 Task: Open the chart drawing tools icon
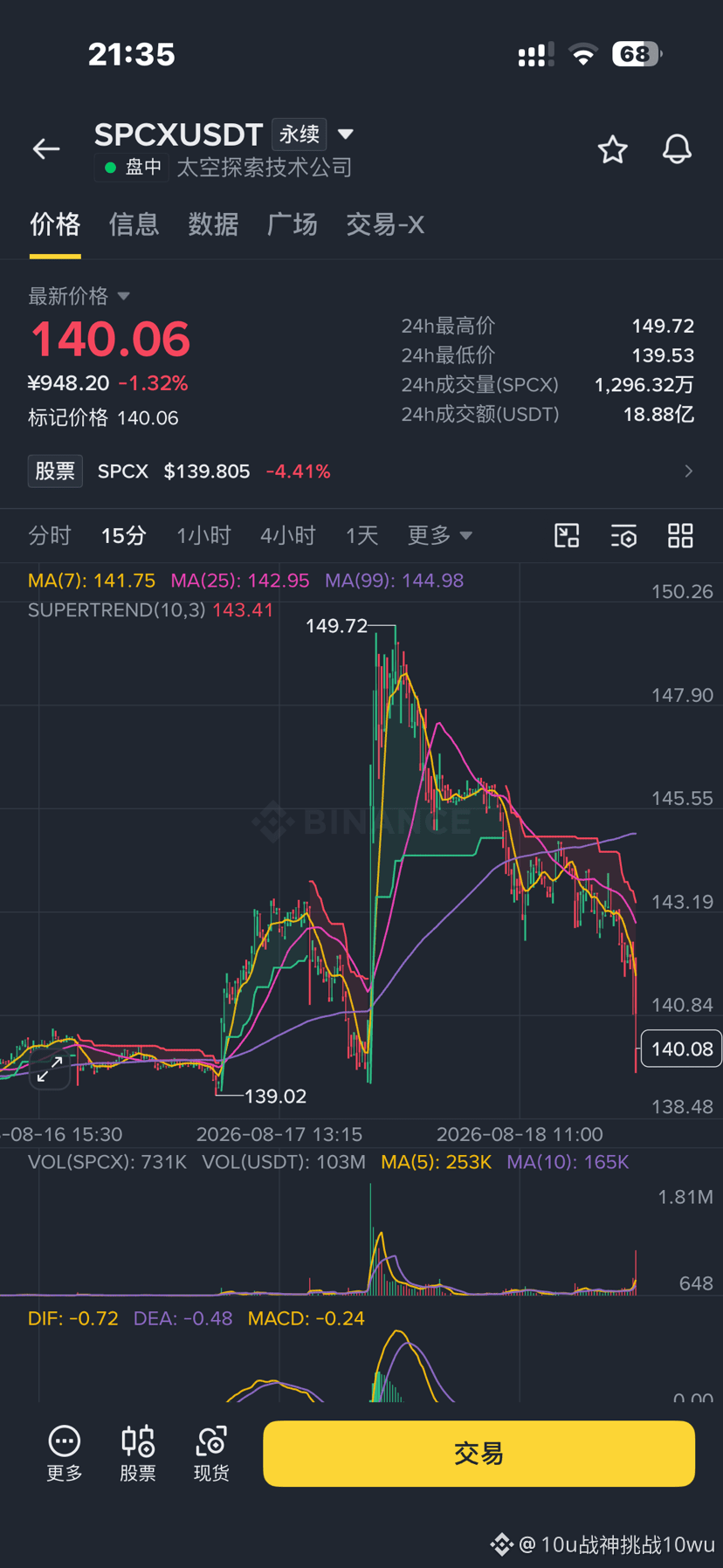tap(567, 535)
